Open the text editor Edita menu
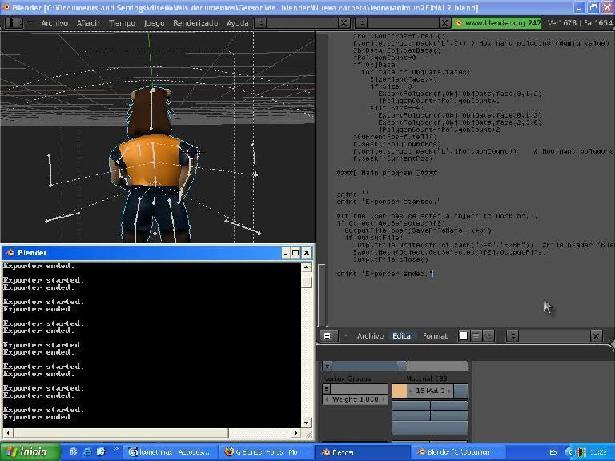This screenshot has width=615, height=461. tap(401, 336)
